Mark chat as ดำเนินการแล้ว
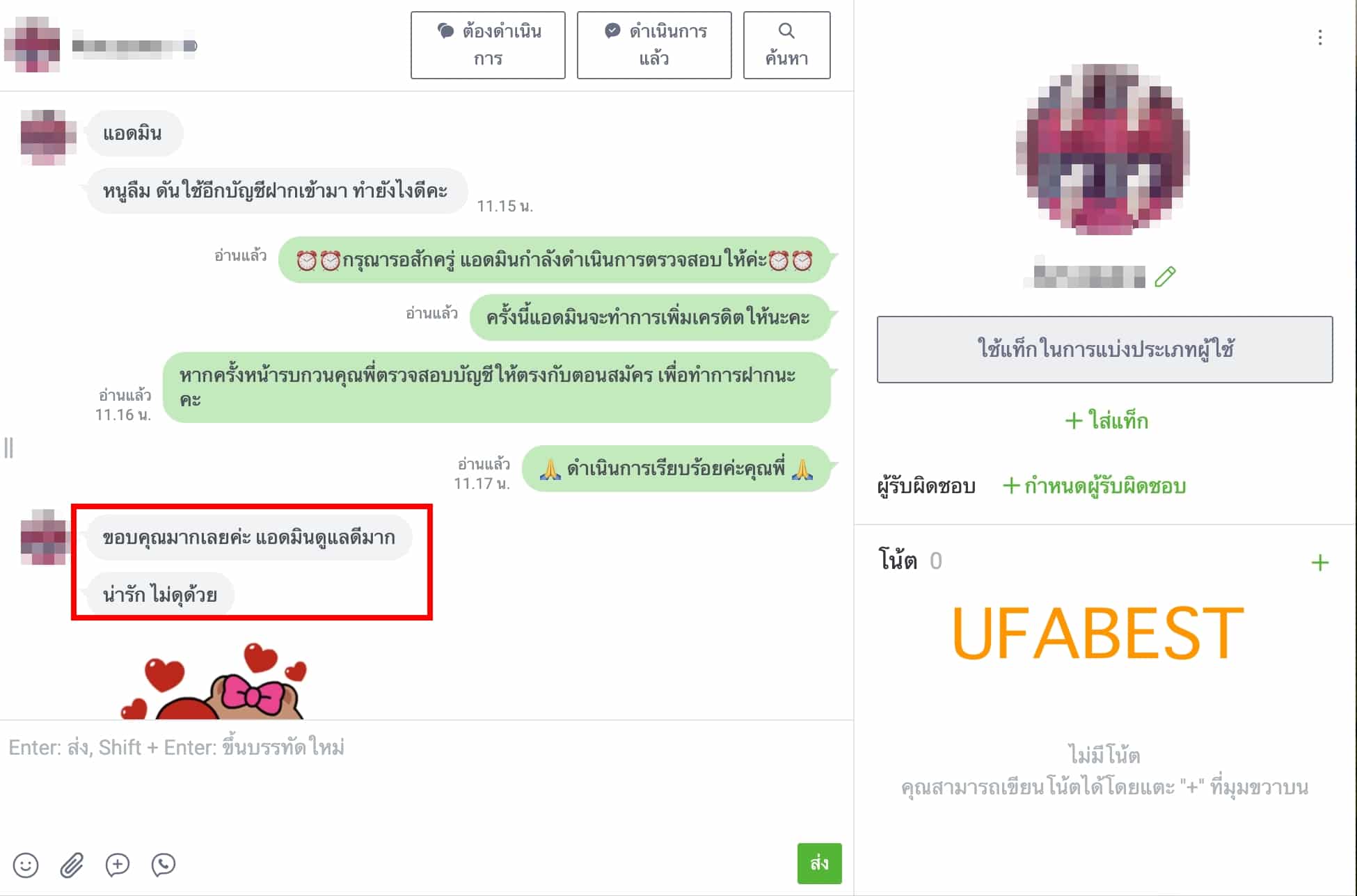Screen dimensions: 1357x896 tap(654, 45)
